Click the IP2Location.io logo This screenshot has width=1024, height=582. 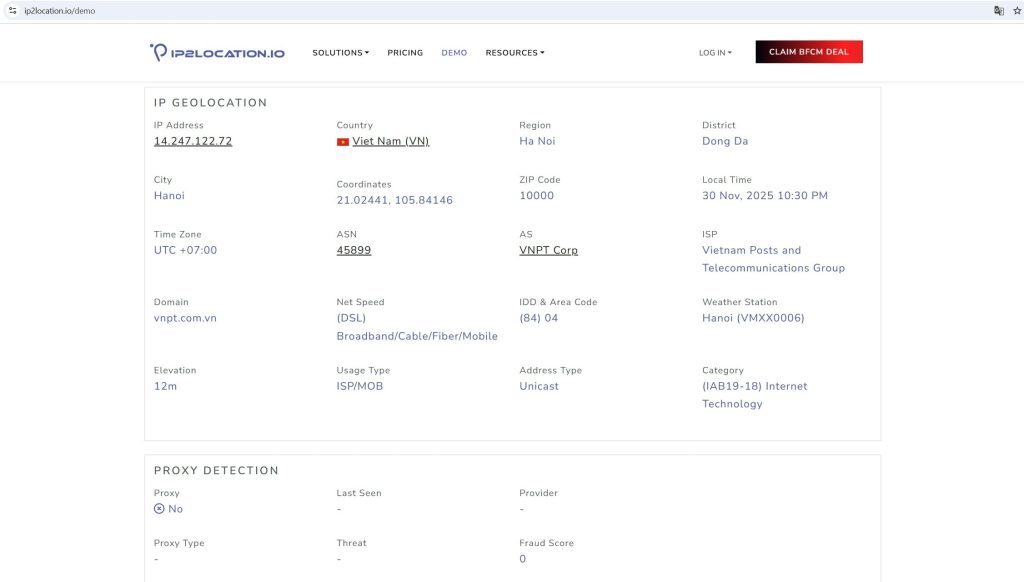pos(217,53)
